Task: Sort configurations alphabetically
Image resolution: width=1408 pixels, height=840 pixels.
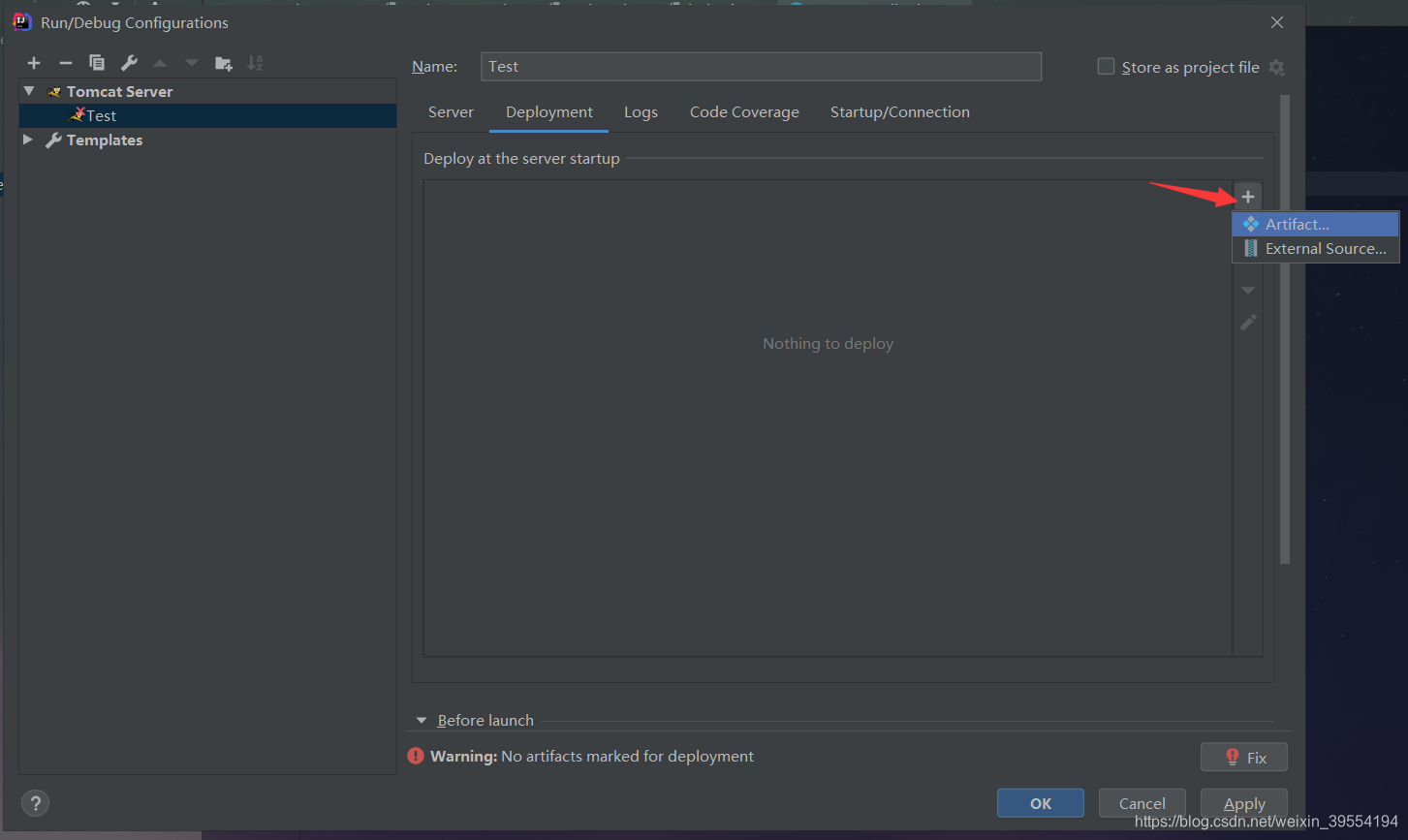Action: (x=255, y=63)
